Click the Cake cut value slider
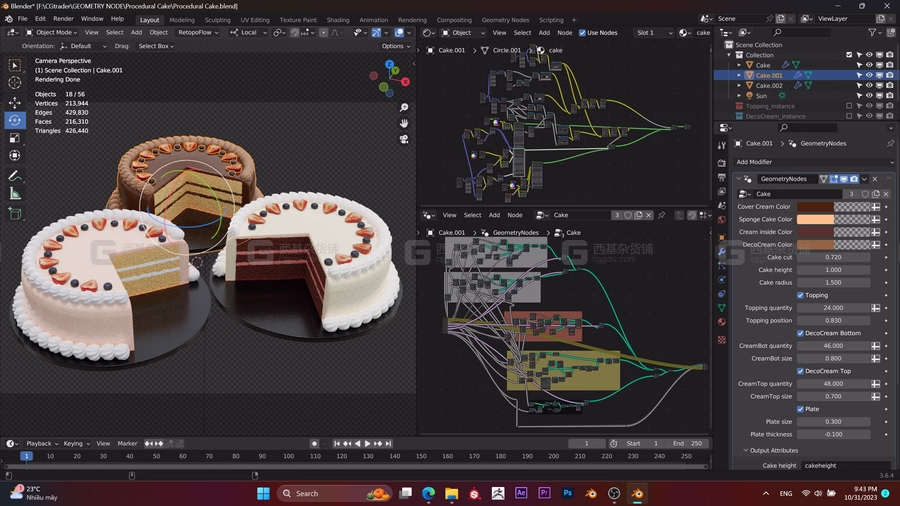Screen dimensions: 900x506 pyautogui.click(x=833, y=257)
